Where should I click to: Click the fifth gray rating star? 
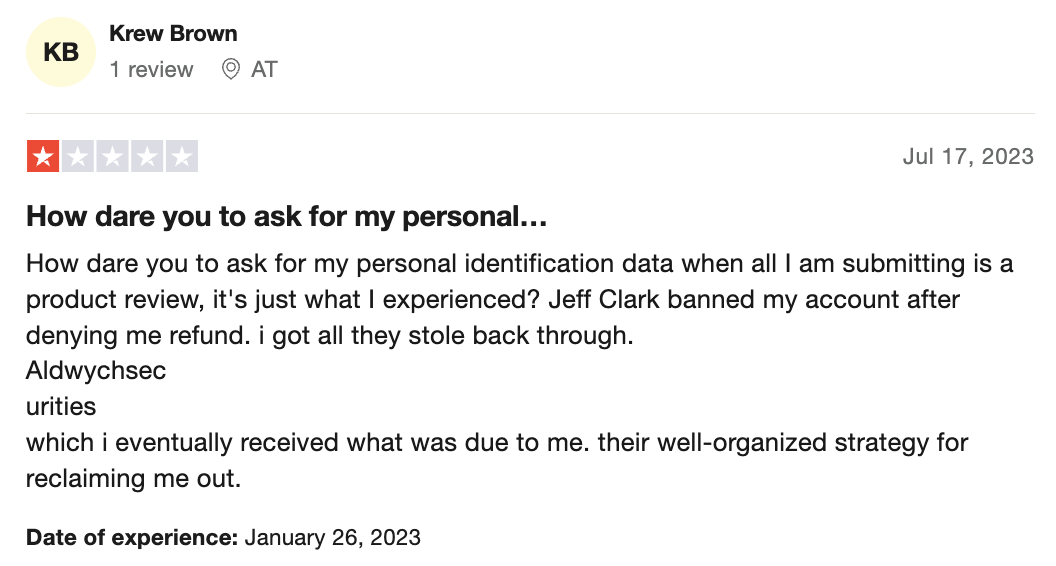pyautogui.click(x=182, y=156)
